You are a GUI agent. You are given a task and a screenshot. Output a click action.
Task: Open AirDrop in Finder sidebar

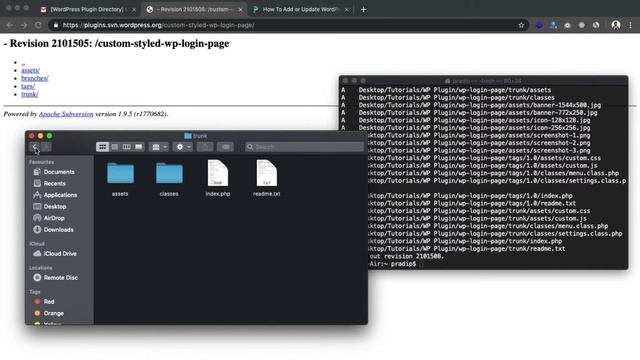coord(54,218)
